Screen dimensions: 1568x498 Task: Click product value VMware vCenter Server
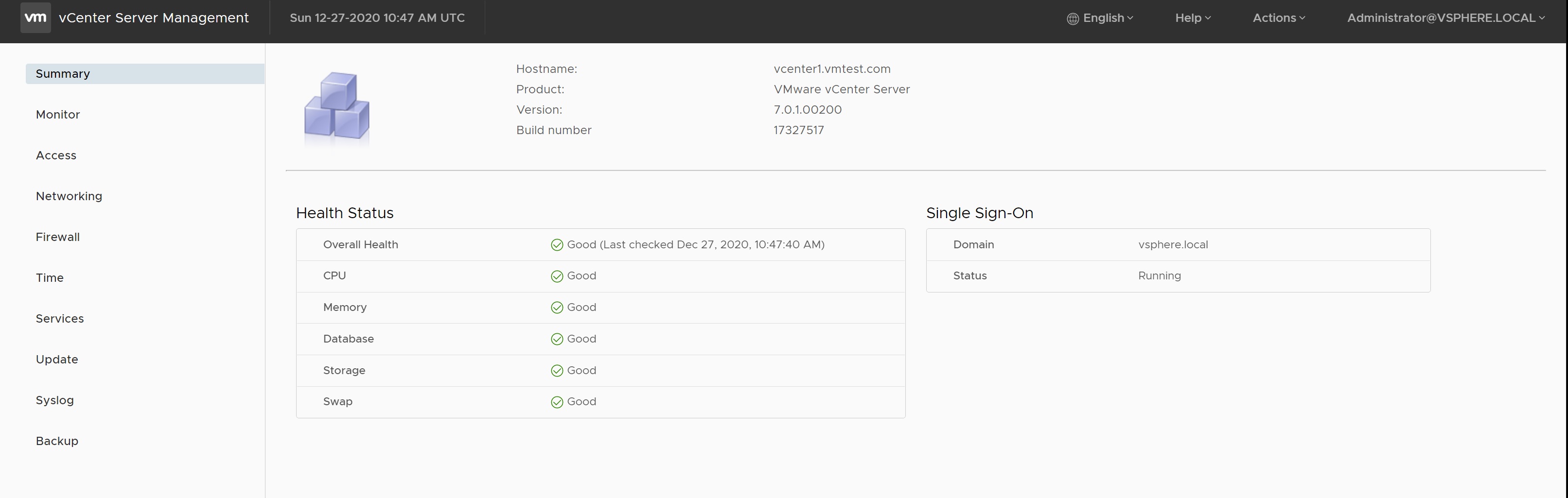pos(842,89)
